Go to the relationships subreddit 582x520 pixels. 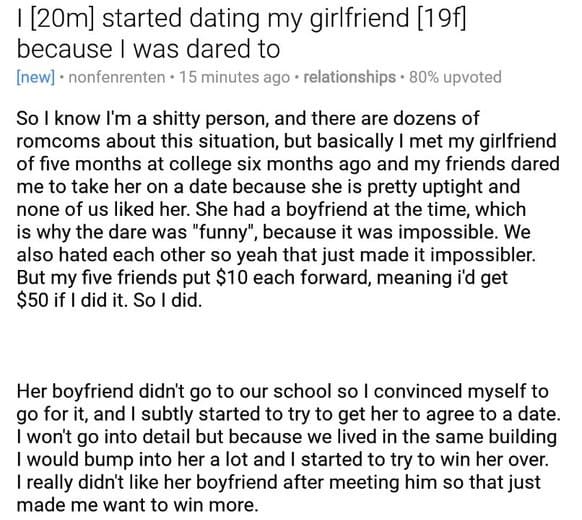(350, 77)
